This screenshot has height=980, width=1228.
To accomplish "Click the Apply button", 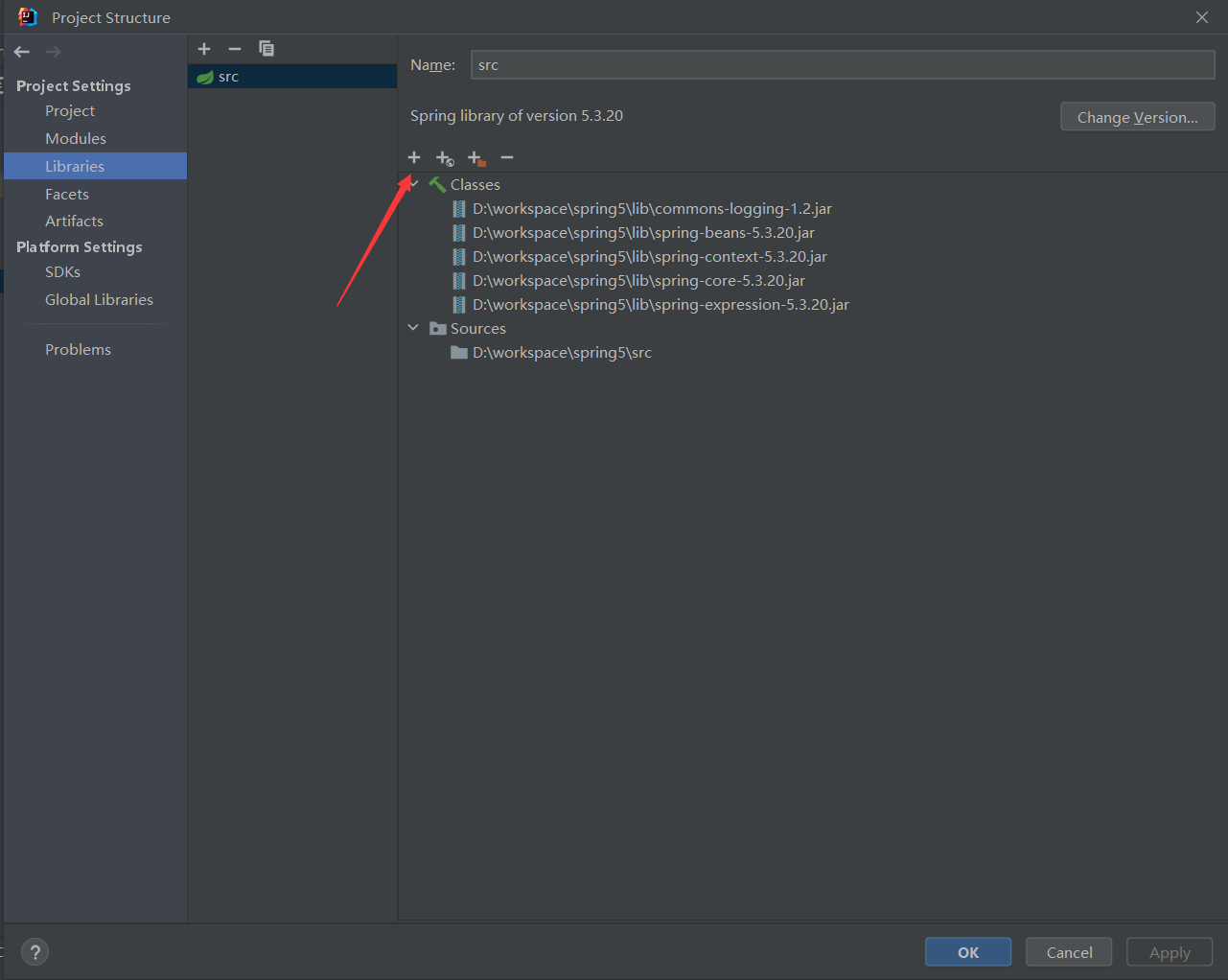I will [1170, 952].
